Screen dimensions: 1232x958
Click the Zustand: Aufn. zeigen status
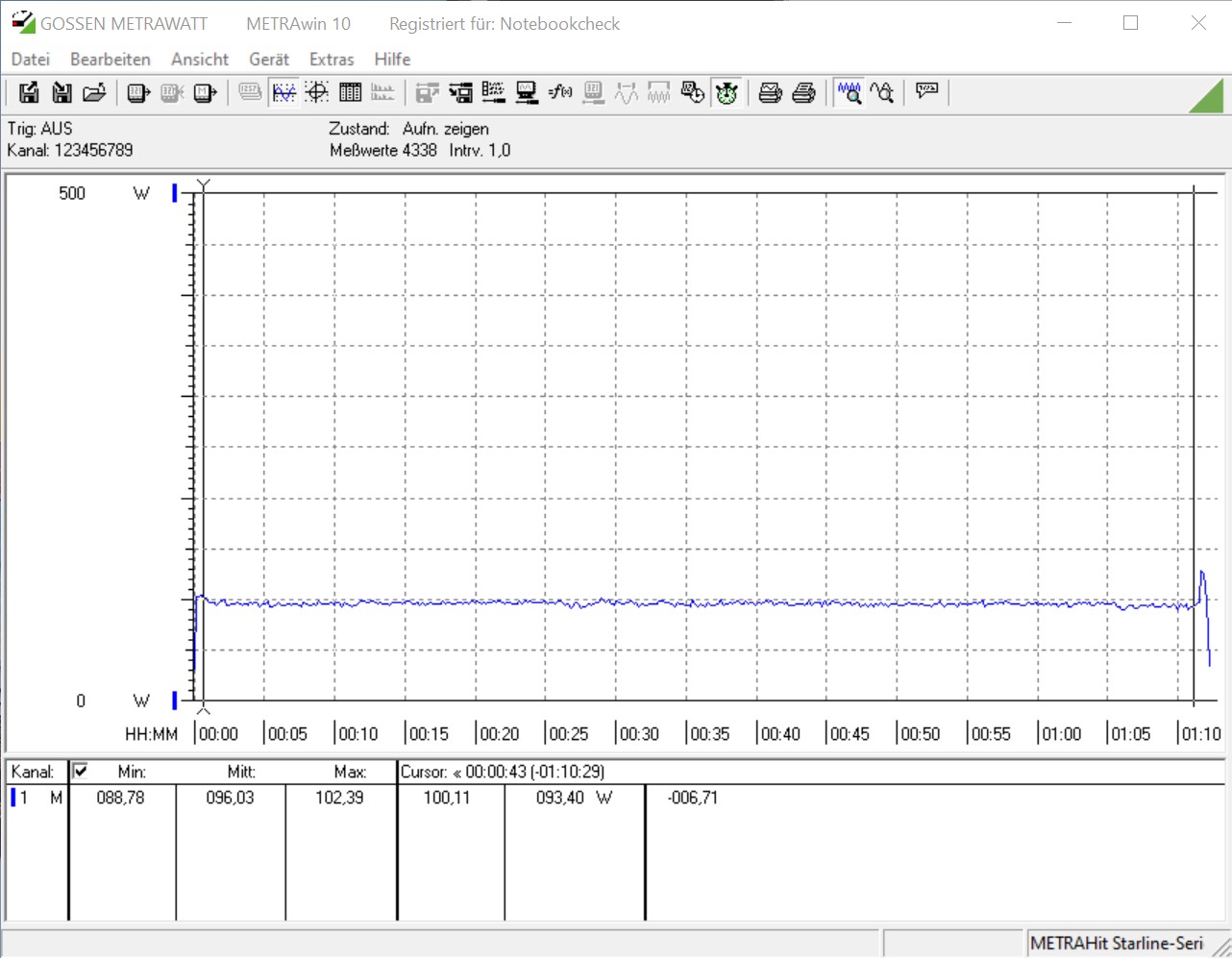pos(408,129)
